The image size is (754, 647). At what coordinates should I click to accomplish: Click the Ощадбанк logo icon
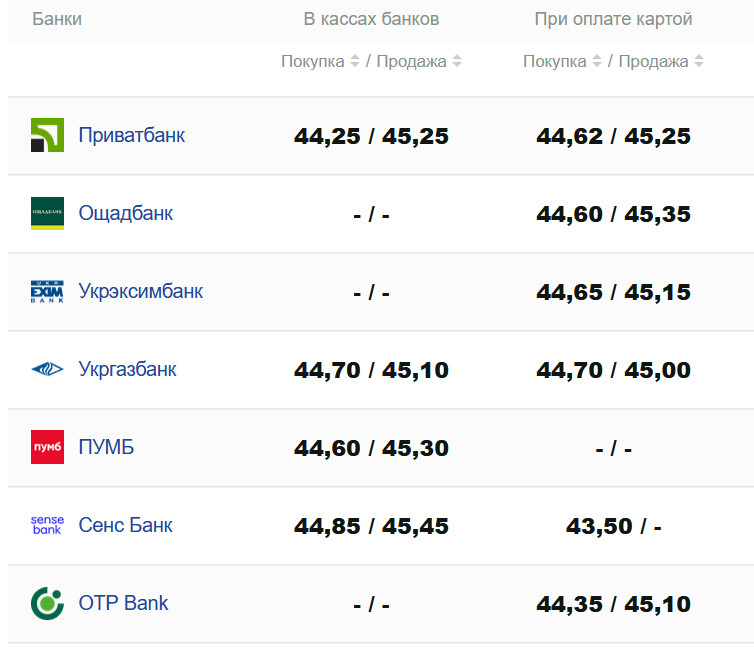click(x=47, y=213)
